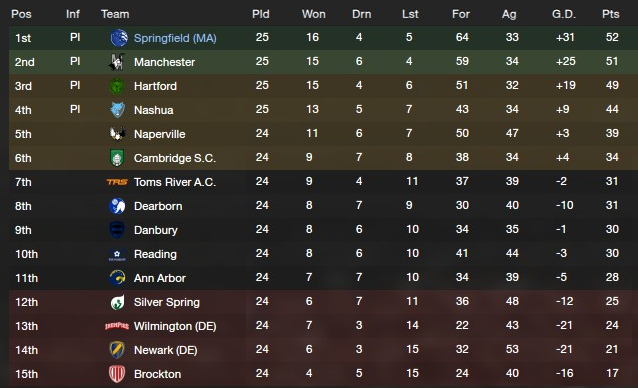Select the Silver Spring table row name
Screen dimensions: 638x388
coord(167,302)
